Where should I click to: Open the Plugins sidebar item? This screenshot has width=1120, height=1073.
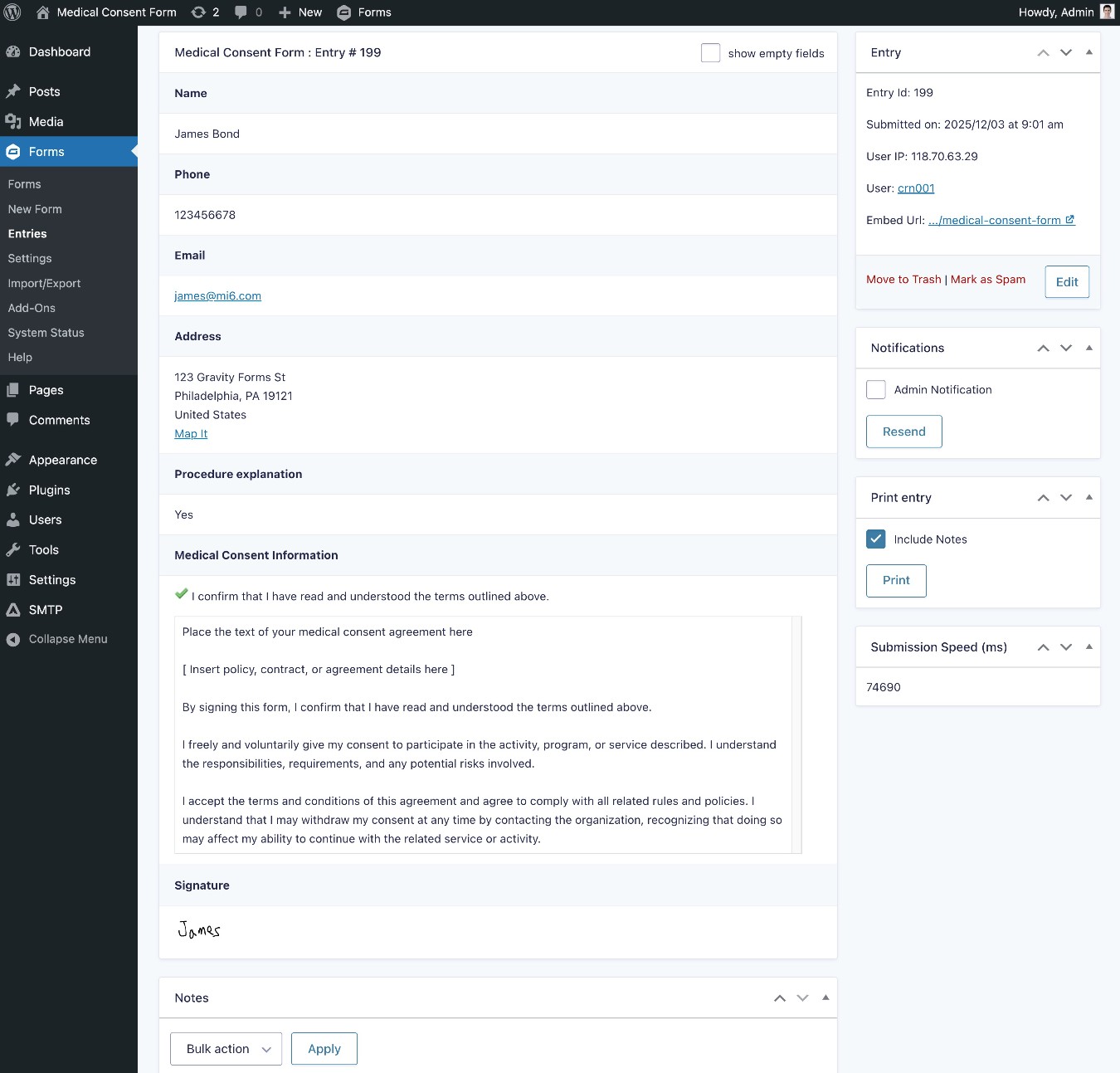(49, 490)
